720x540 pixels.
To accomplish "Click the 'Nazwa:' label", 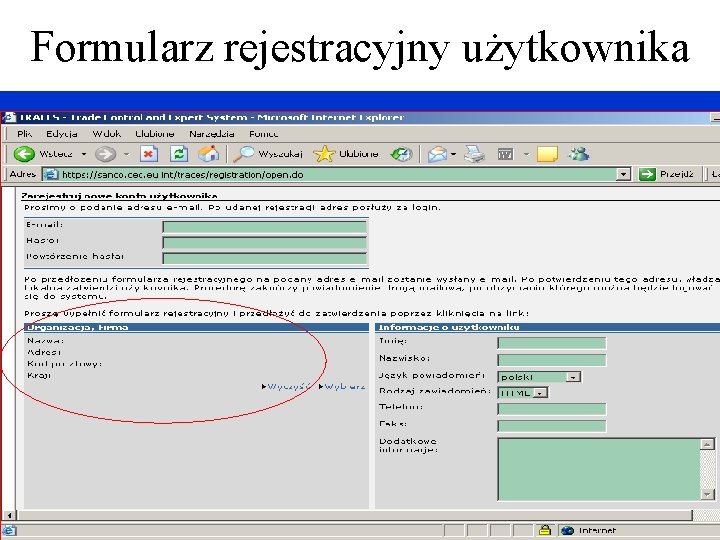I will (45, 341).
